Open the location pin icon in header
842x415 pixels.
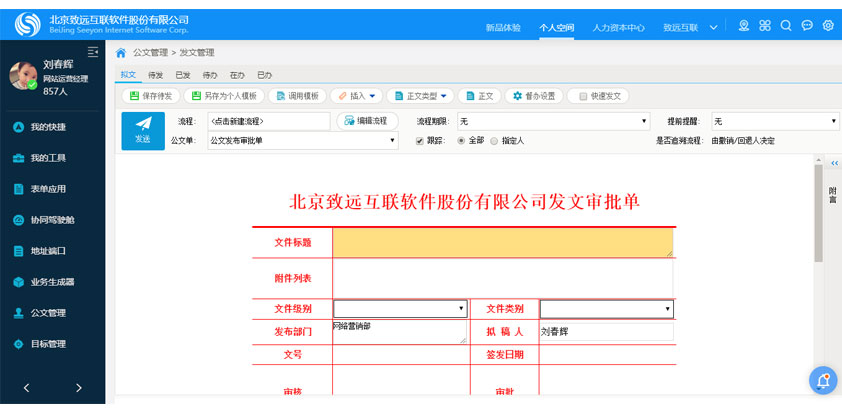click(x=744, y=26)
